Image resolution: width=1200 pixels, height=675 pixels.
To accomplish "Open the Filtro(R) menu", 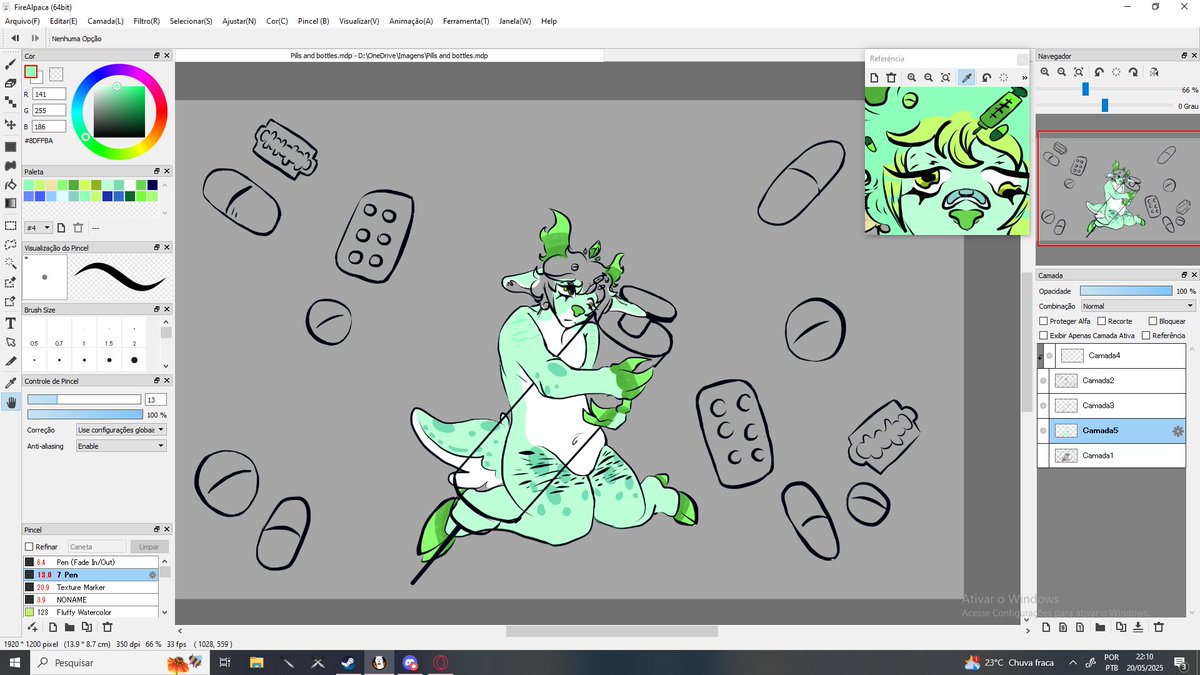I will pyautogui.click(x=147, y=21).
